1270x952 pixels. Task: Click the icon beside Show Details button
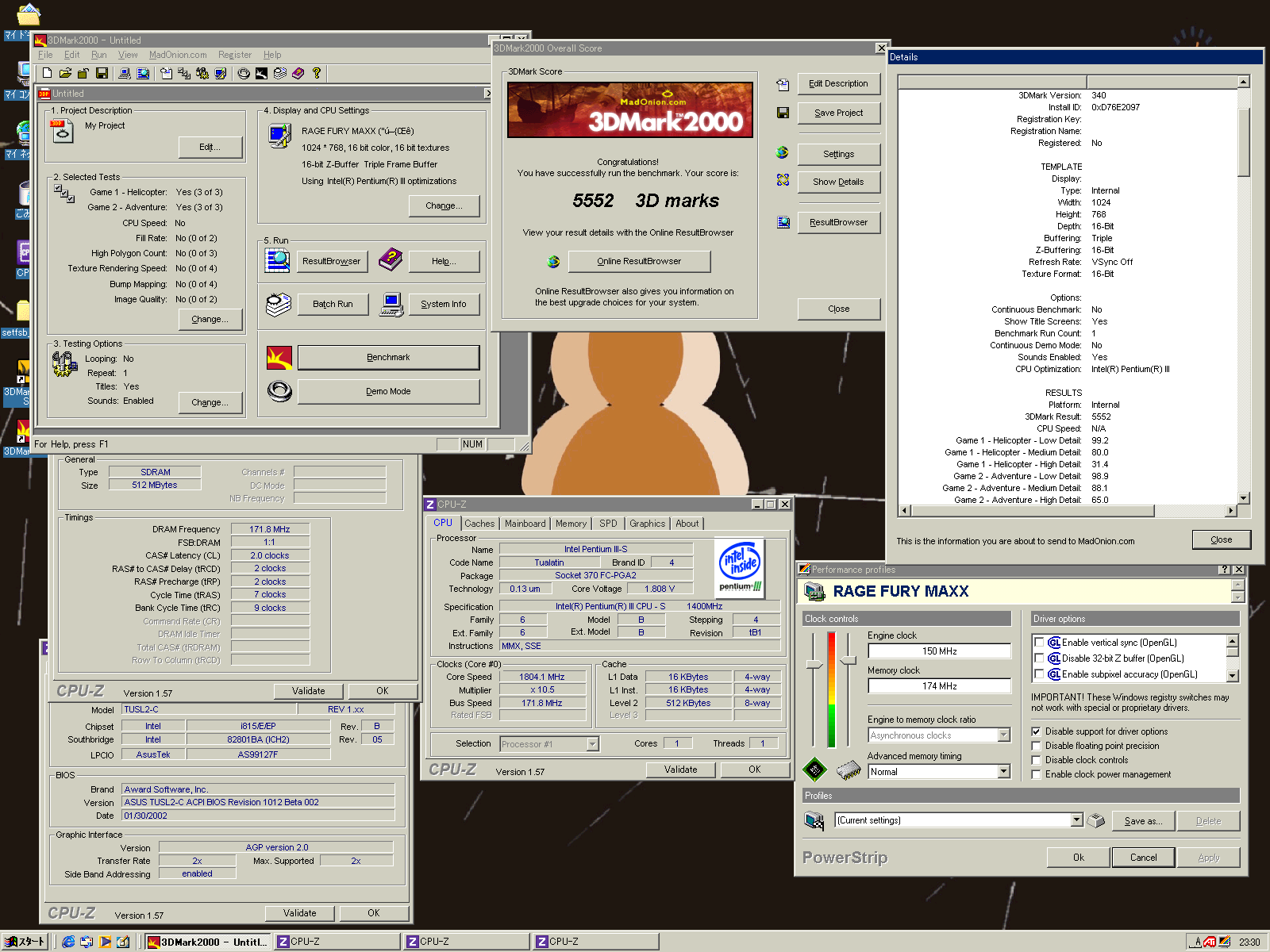[x=783, y=180]
